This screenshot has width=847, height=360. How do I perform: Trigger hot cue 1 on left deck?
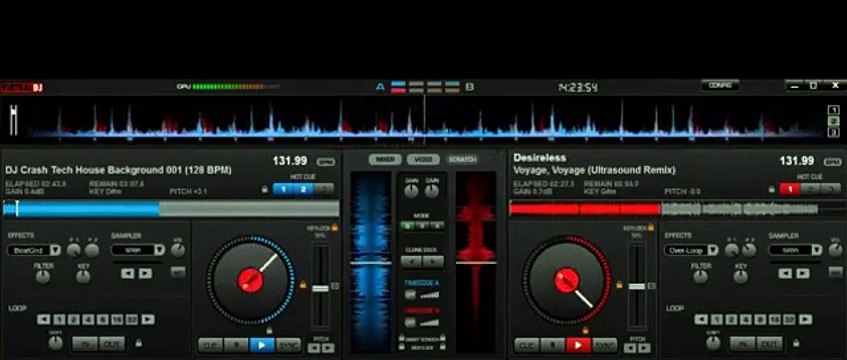pos(283,189)
